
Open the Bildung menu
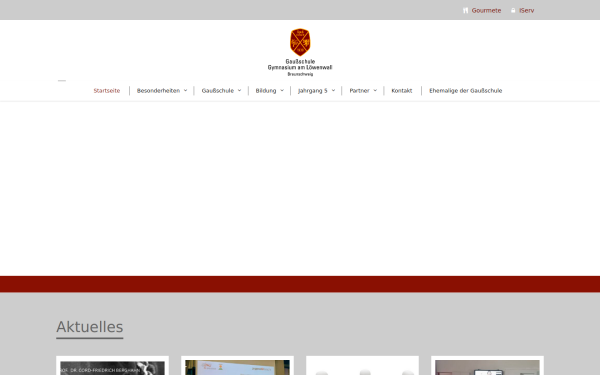tap(266, 91)
